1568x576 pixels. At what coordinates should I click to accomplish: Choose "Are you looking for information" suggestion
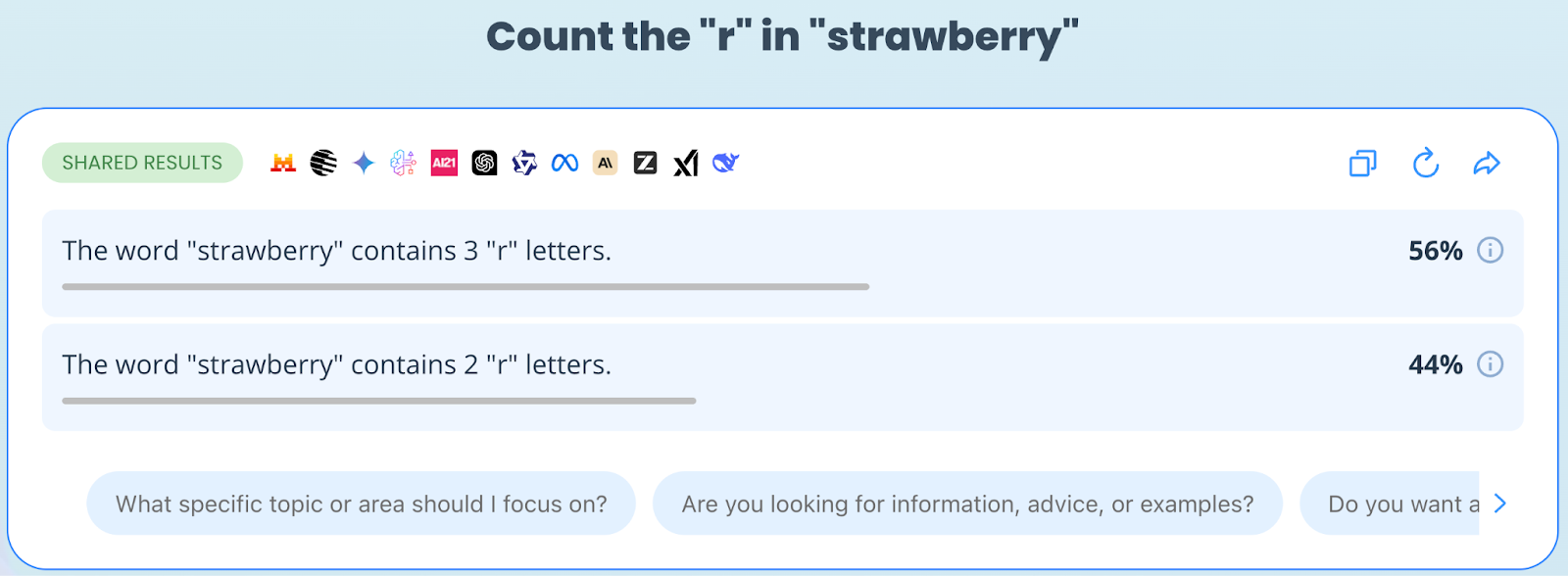[967, 504]
